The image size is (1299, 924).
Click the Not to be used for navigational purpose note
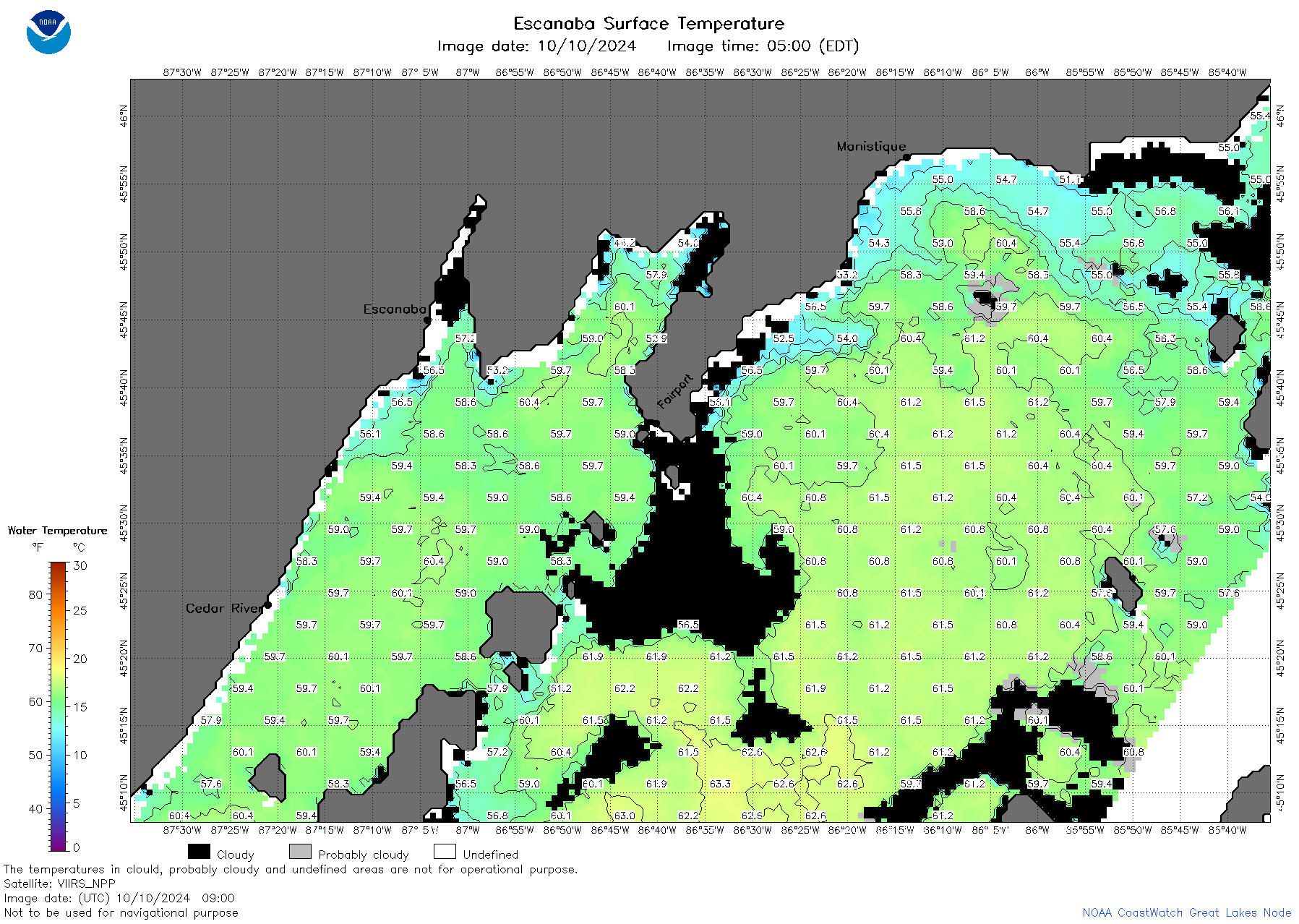tap(121, 912)
